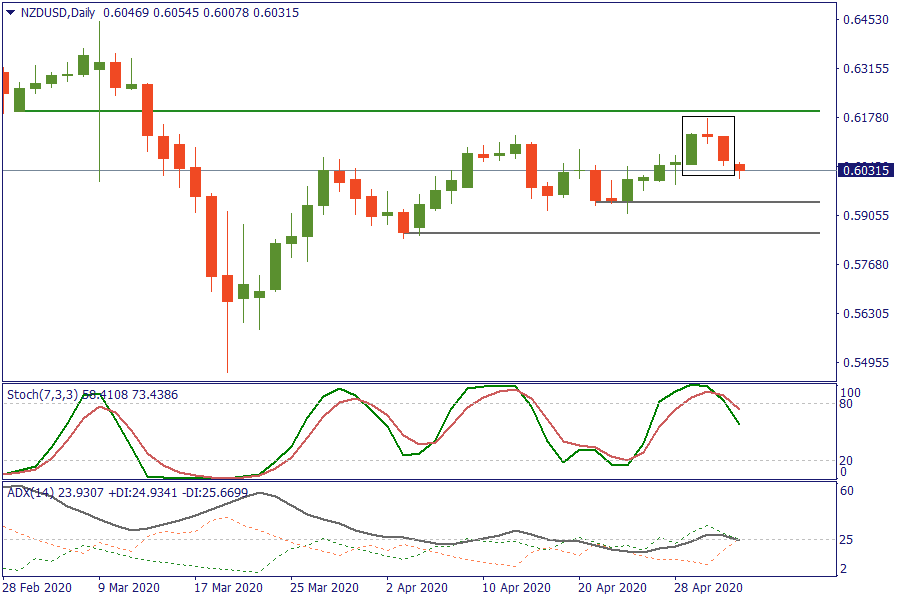The height and width of the screenshot is (600, 900).
Task: Click the 25 Mar 2020 date label
Action: coord(324,588)
